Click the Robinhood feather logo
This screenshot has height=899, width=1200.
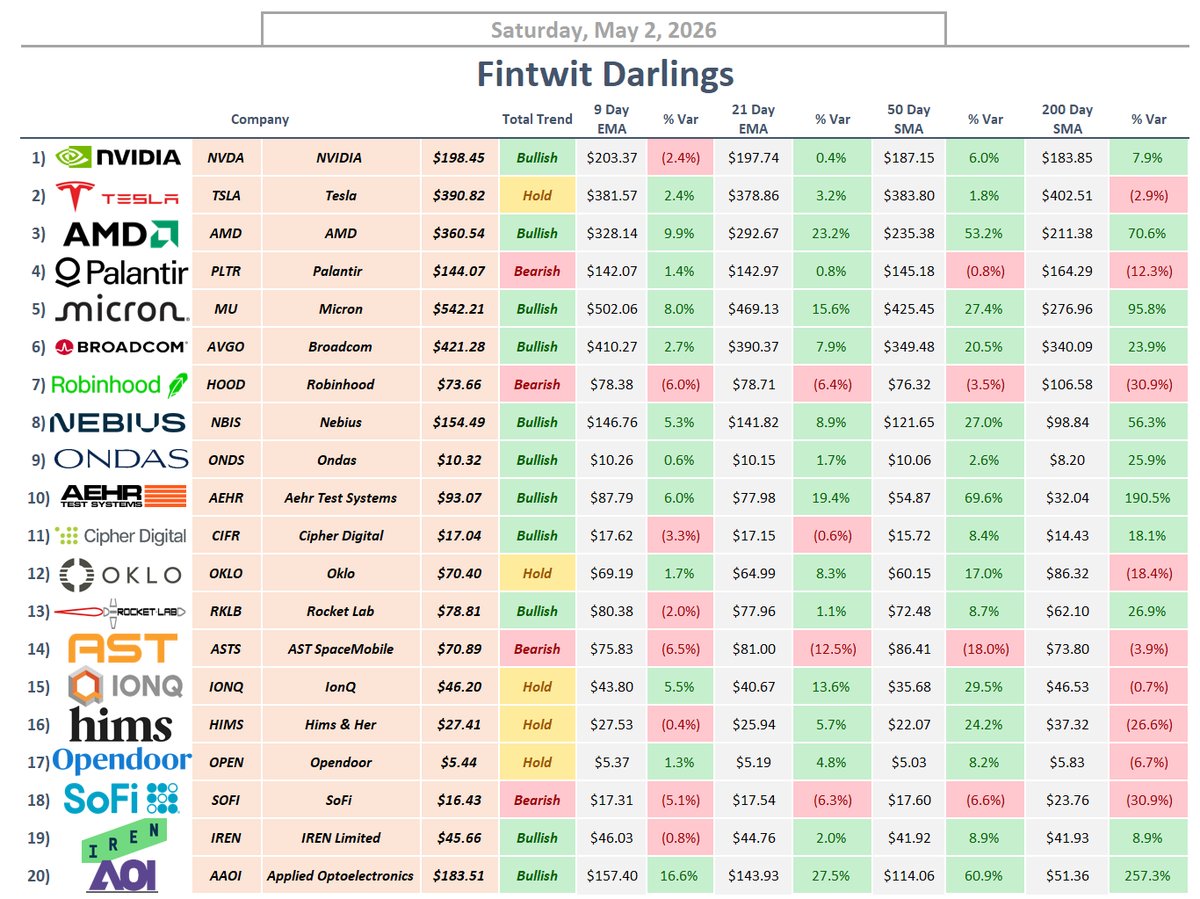click(178, 384)
